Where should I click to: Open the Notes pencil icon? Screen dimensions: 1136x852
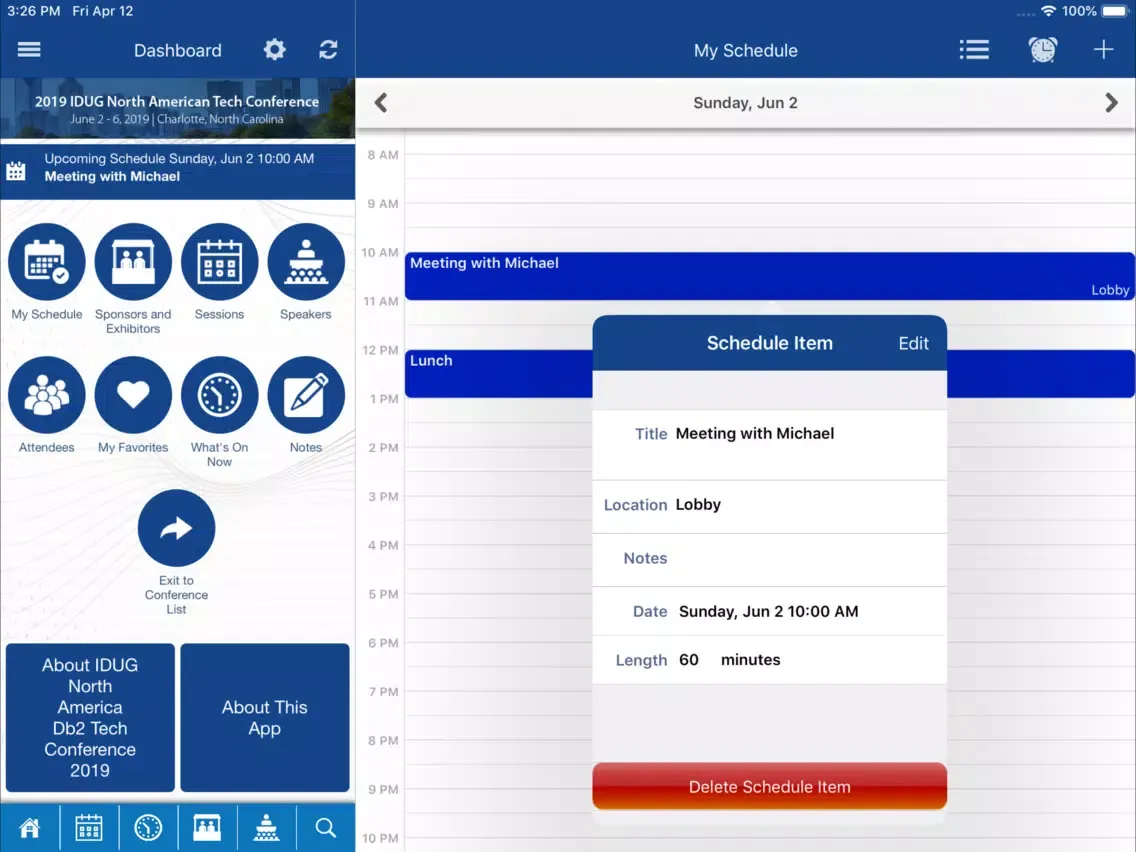[x=306, y=395]
